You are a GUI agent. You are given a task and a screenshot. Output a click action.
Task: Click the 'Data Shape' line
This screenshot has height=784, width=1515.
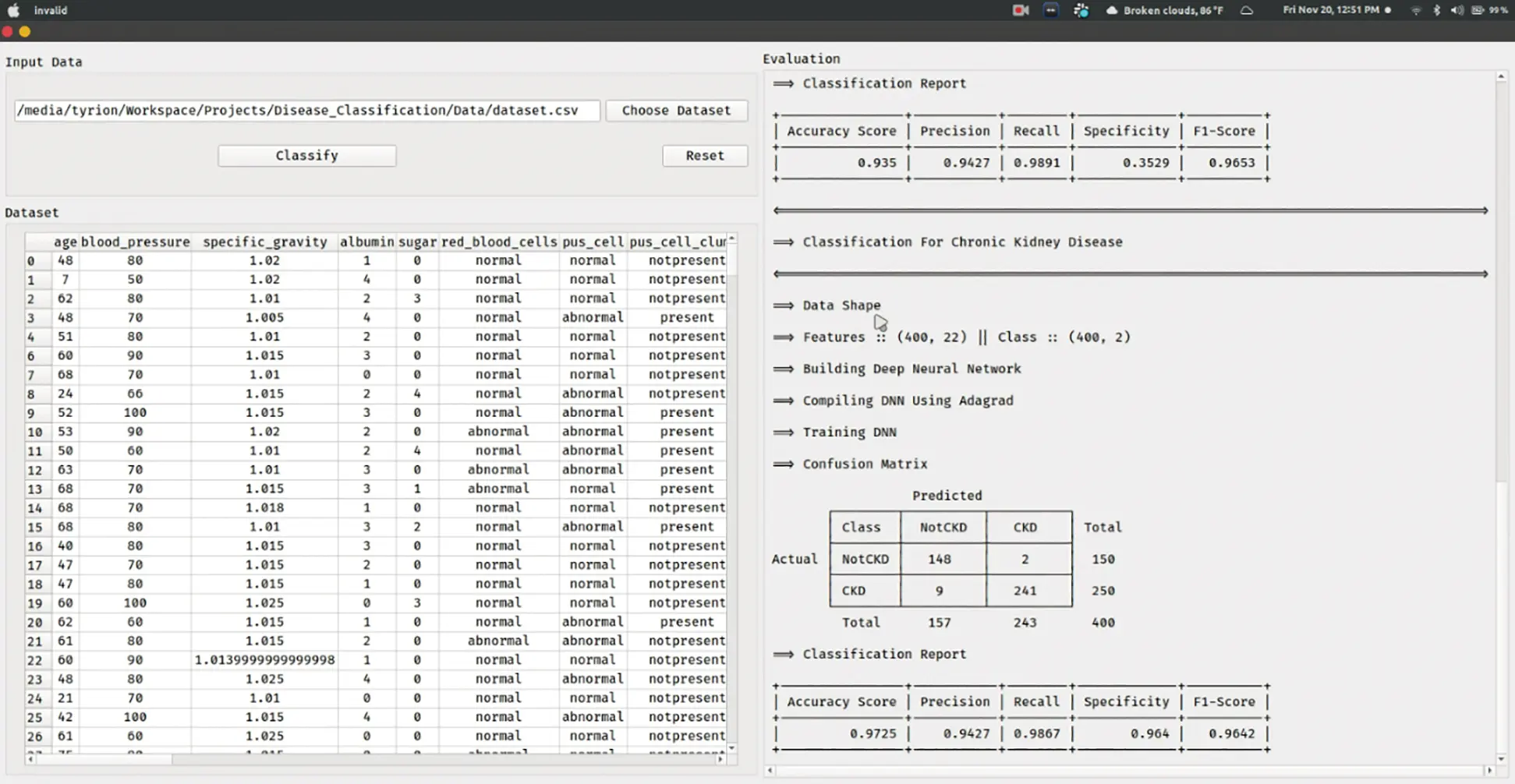click(x=842, y=305)
